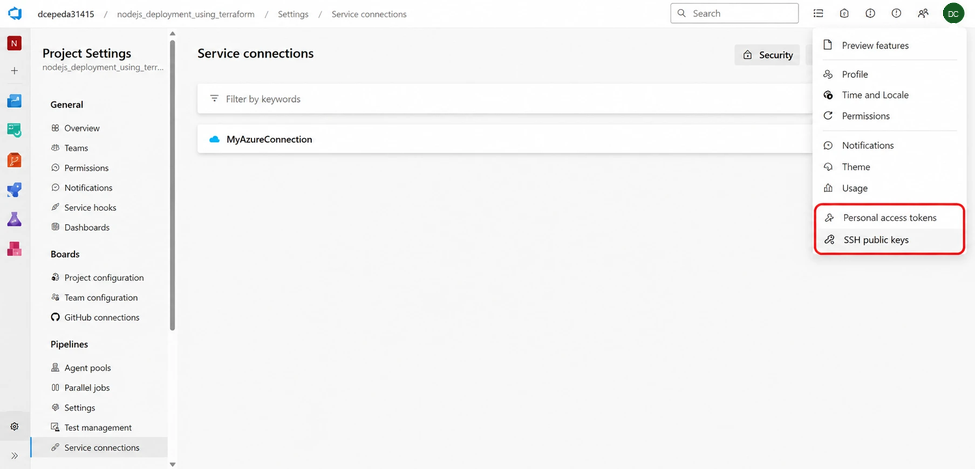Open Test Plans flask icon
Screen dimensions: 975x469
[x=14, y=219]
